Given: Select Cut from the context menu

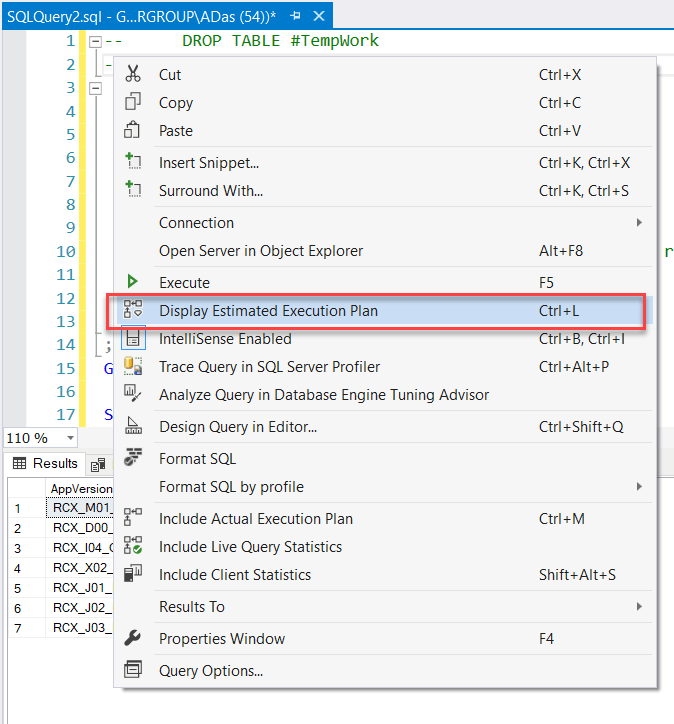Looking at the screenshot, I should coord(384,75).
